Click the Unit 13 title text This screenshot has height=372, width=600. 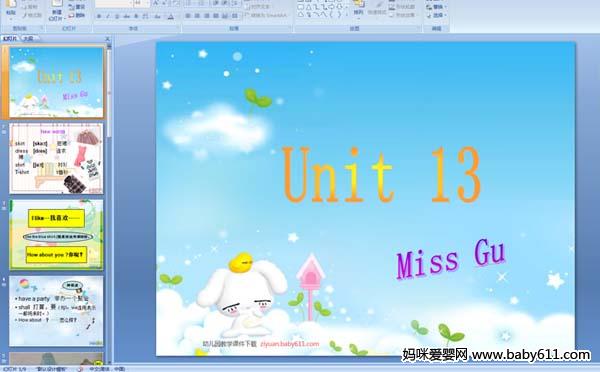click(x=382, y=175)
